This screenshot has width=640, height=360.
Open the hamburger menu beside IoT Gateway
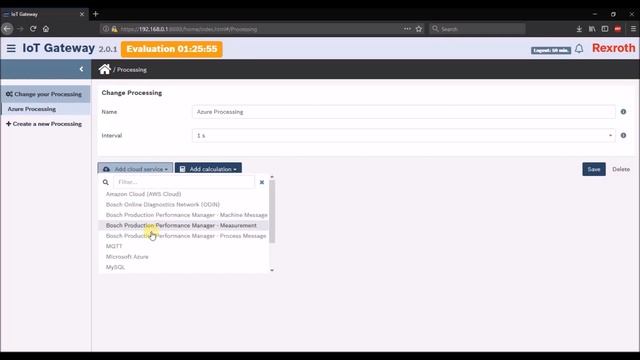click(x=11, y=48)
